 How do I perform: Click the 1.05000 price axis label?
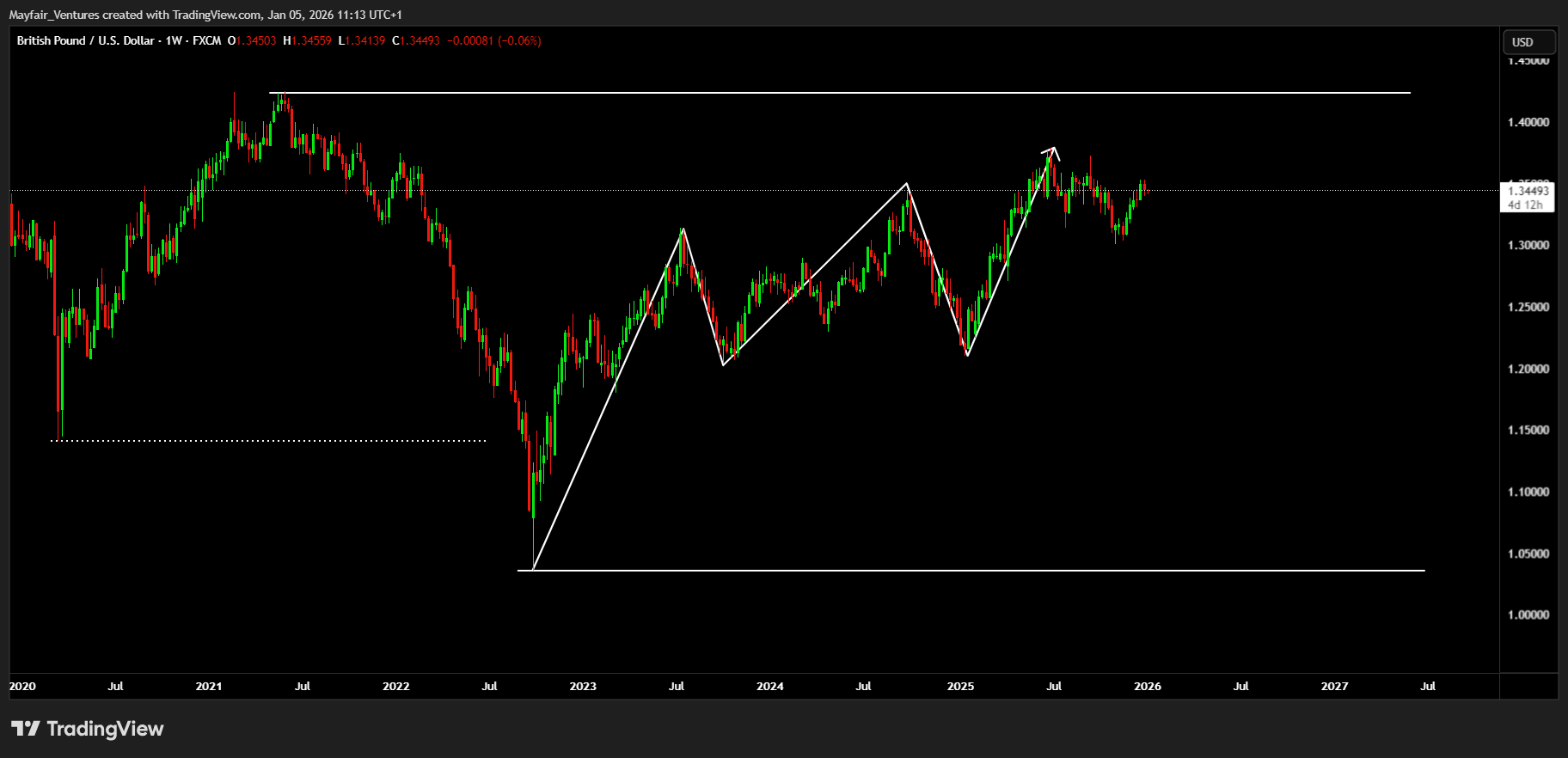(1528, 553)
